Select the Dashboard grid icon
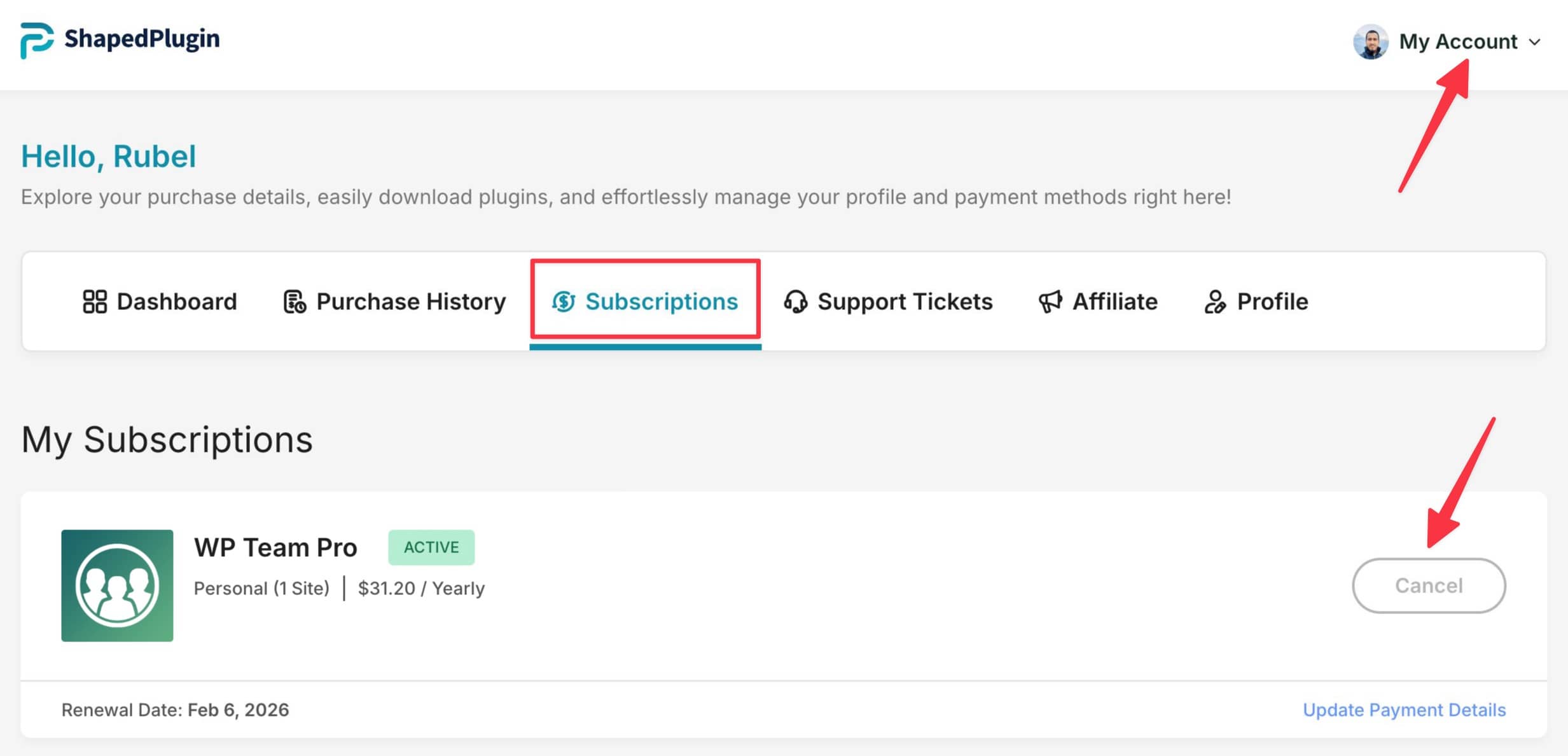Screen dimensions: 1568x756 click(94, 302)
